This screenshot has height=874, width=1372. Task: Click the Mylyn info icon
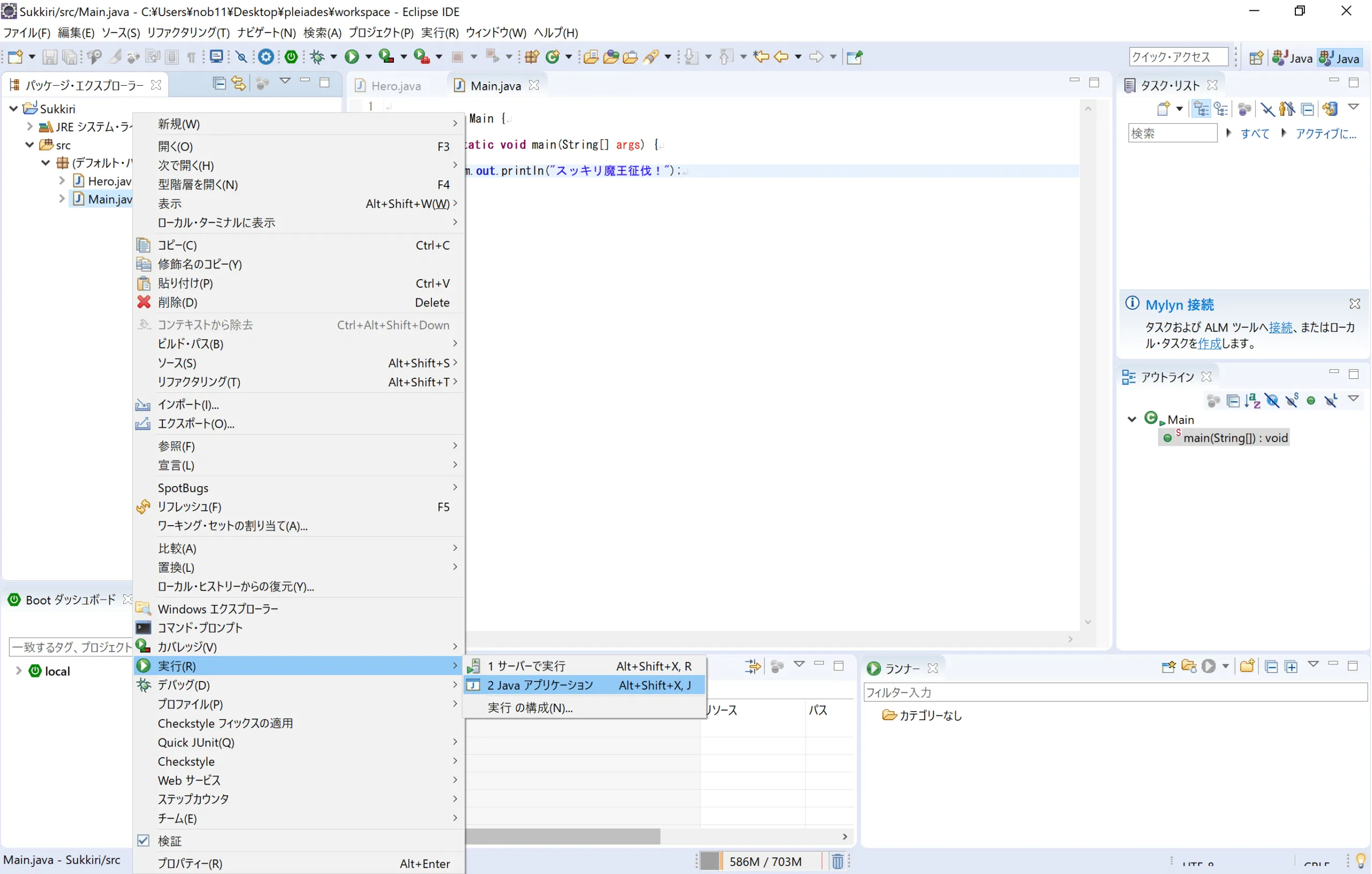click(x=1132, y=304)
